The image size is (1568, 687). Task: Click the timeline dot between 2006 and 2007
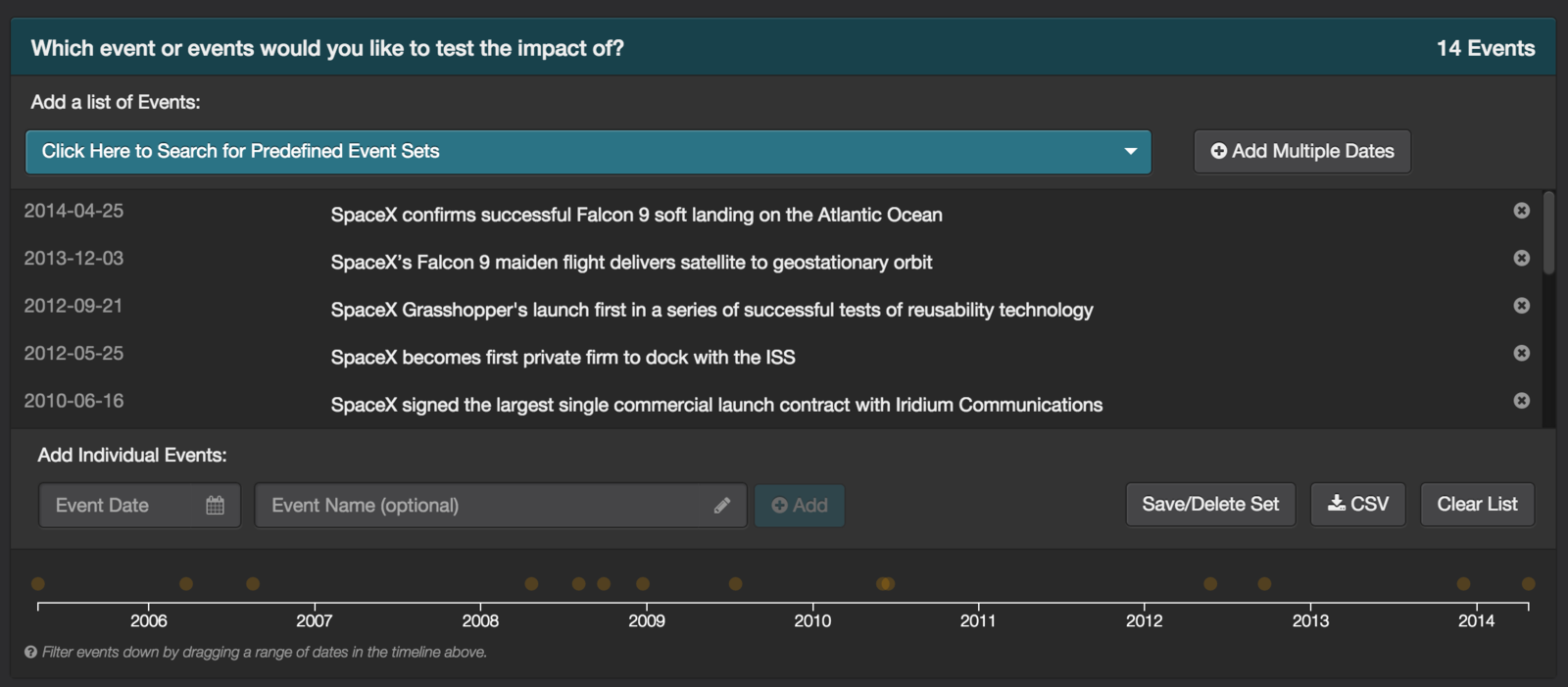coord(253,584)
